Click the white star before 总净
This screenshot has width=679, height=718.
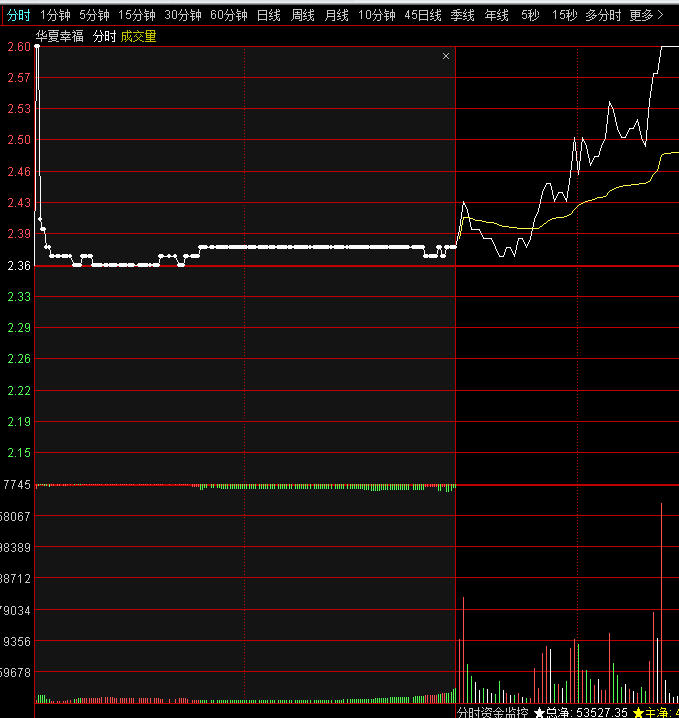click(539, 712)
